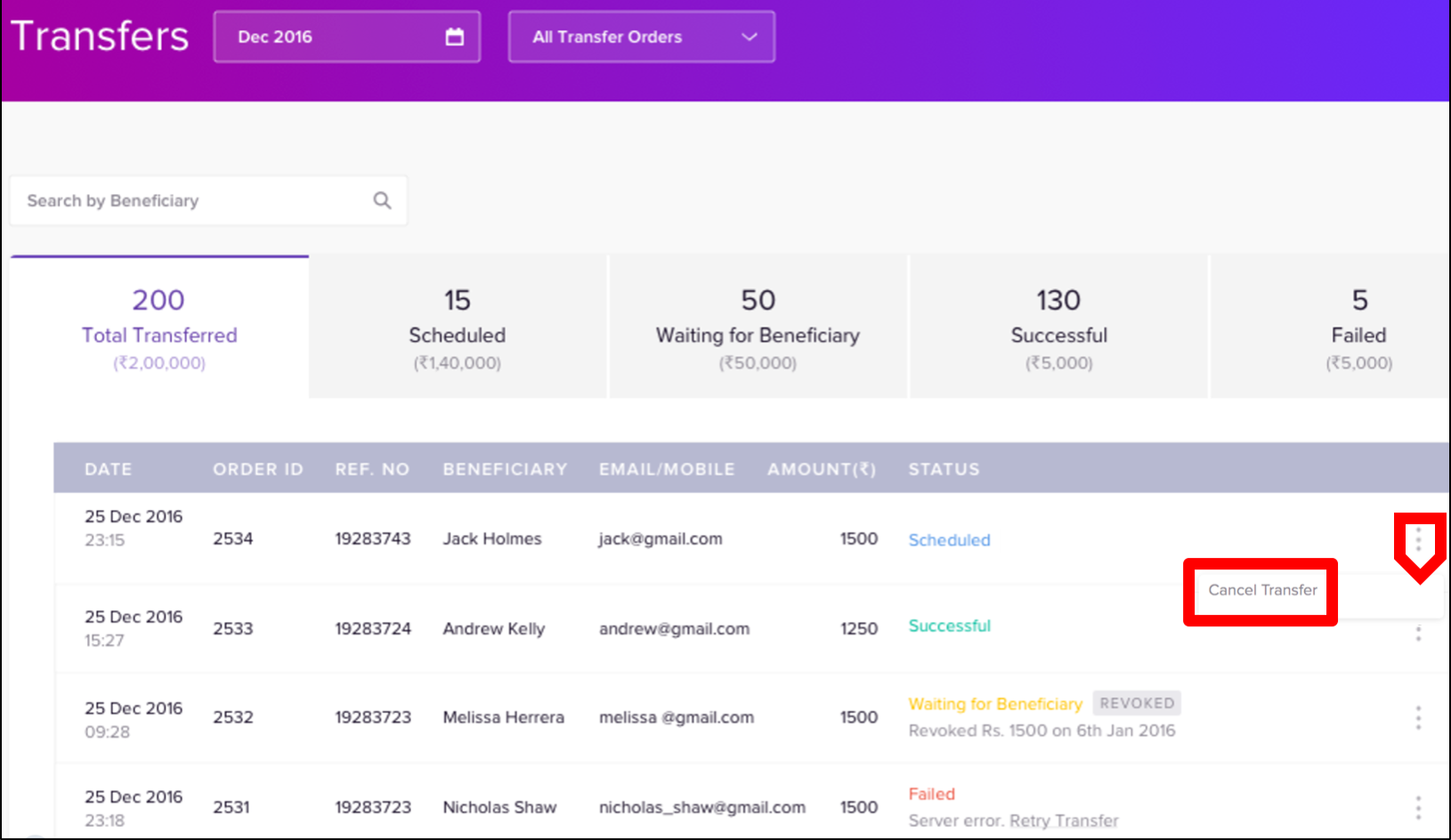Click the search magnifier icon

pyautogui.click(x=382, y=200)
